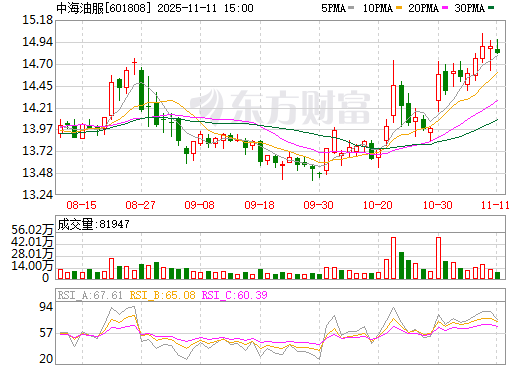Click the 10PMA legend label
The width and height of the screenshot is (520, 365).
point(377,8)
